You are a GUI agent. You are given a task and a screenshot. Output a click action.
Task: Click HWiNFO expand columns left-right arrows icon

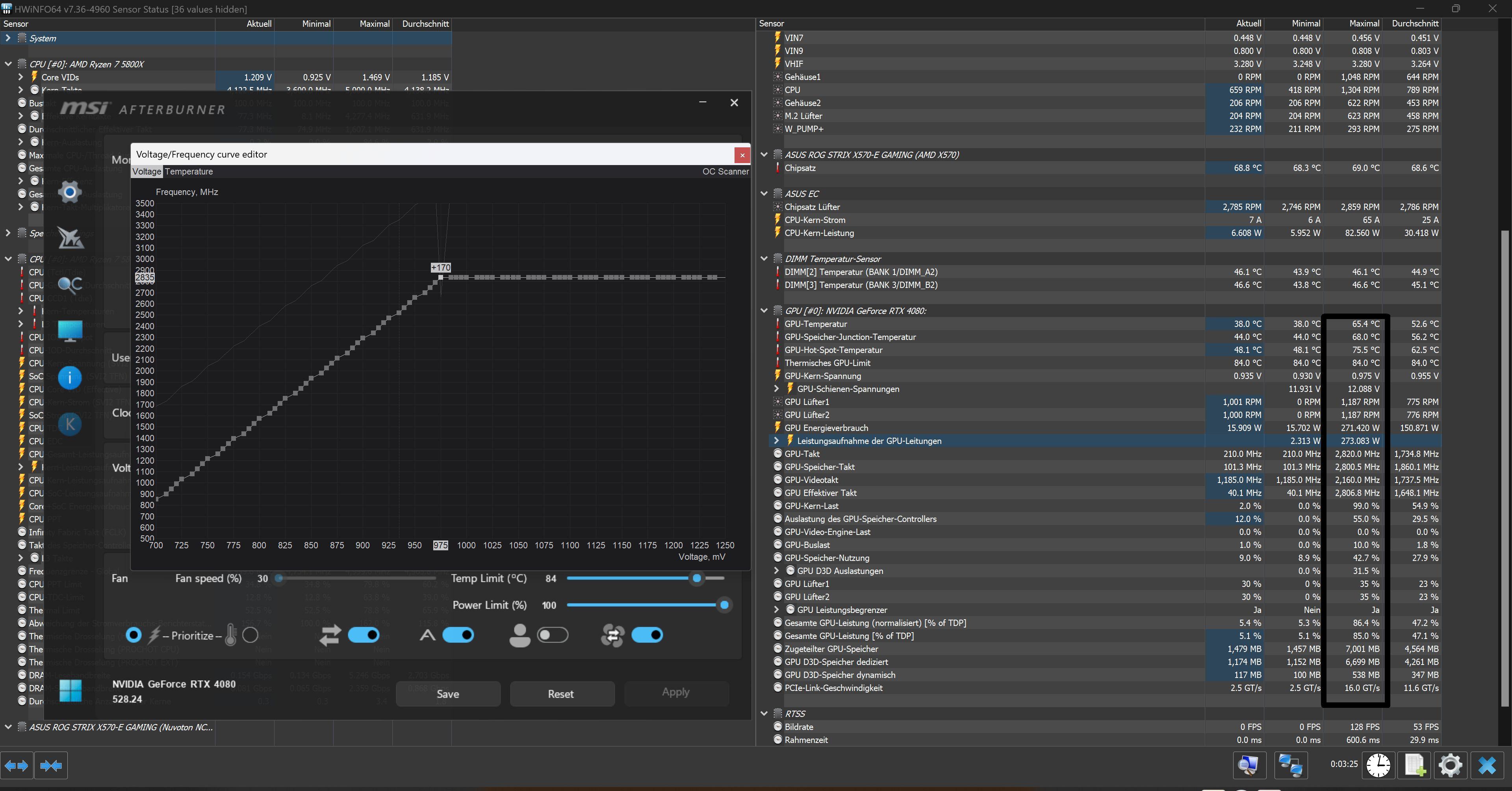coord(17,765)
